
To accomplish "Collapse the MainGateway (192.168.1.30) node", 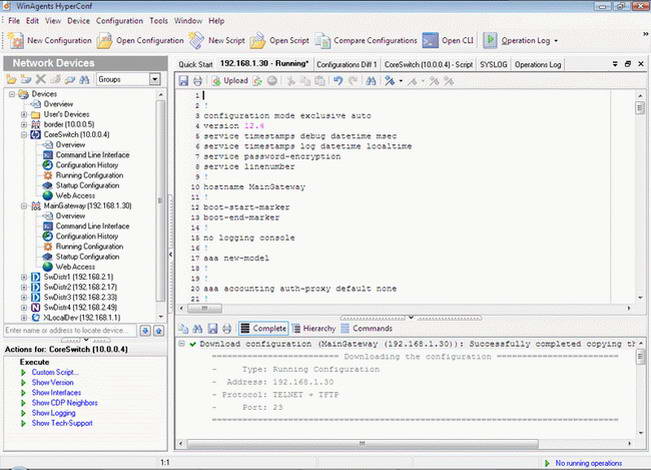I will coord(24,206).
